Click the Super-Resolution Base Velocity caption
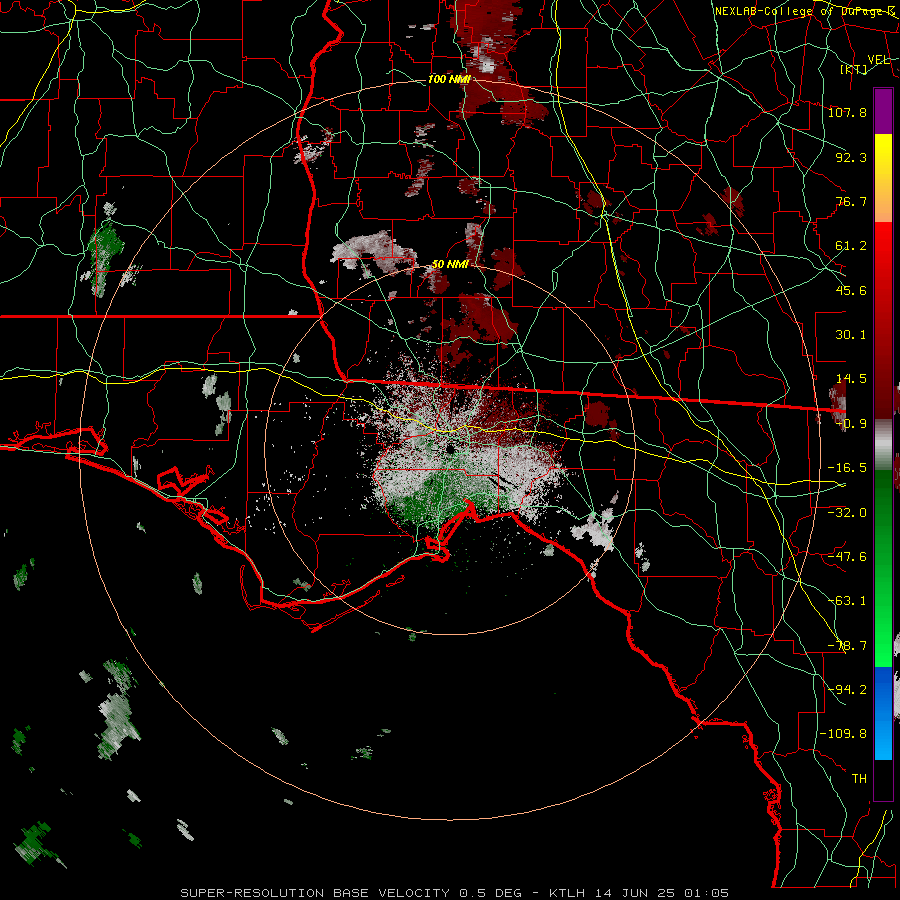This screenshot has height=900, width=900. 455,893
